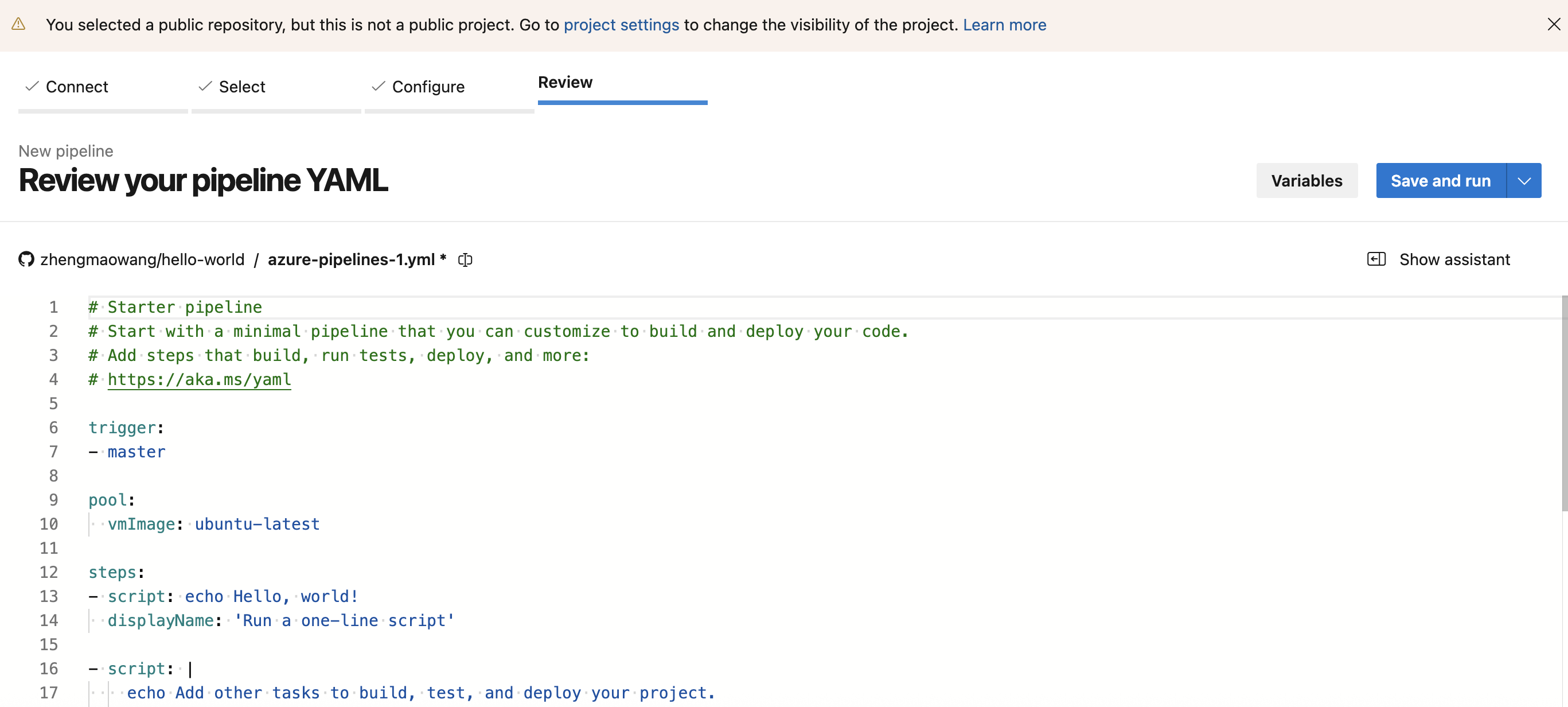Dismiss the public repository warning banner
The width and height of the screenshot is (1568, 707).
pos(1554,24)
